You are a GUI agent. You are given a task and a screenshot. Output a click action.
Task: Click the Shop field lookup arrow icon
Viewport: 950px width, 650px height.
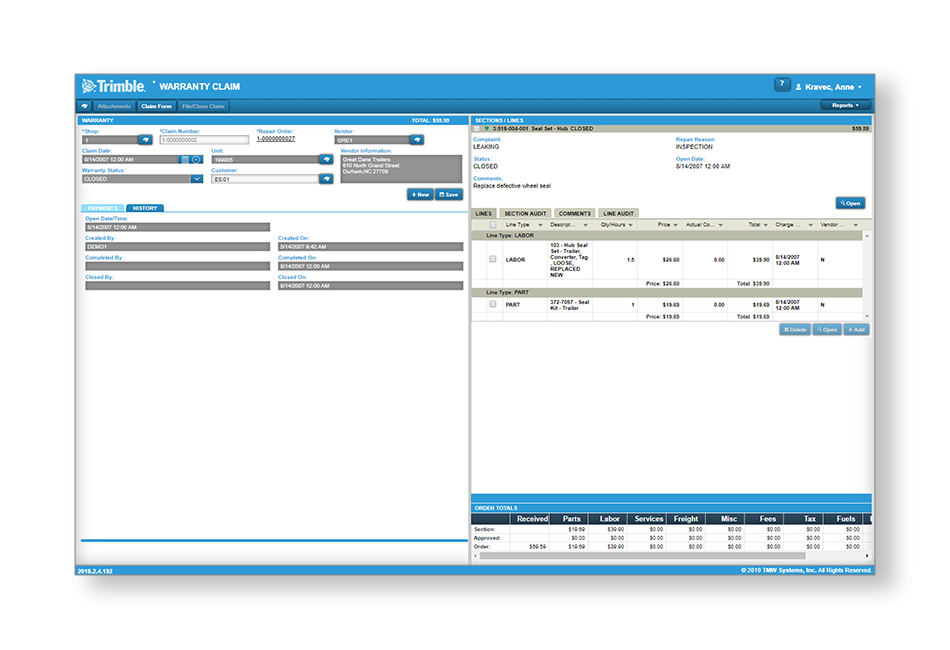[x=145, y=140]
